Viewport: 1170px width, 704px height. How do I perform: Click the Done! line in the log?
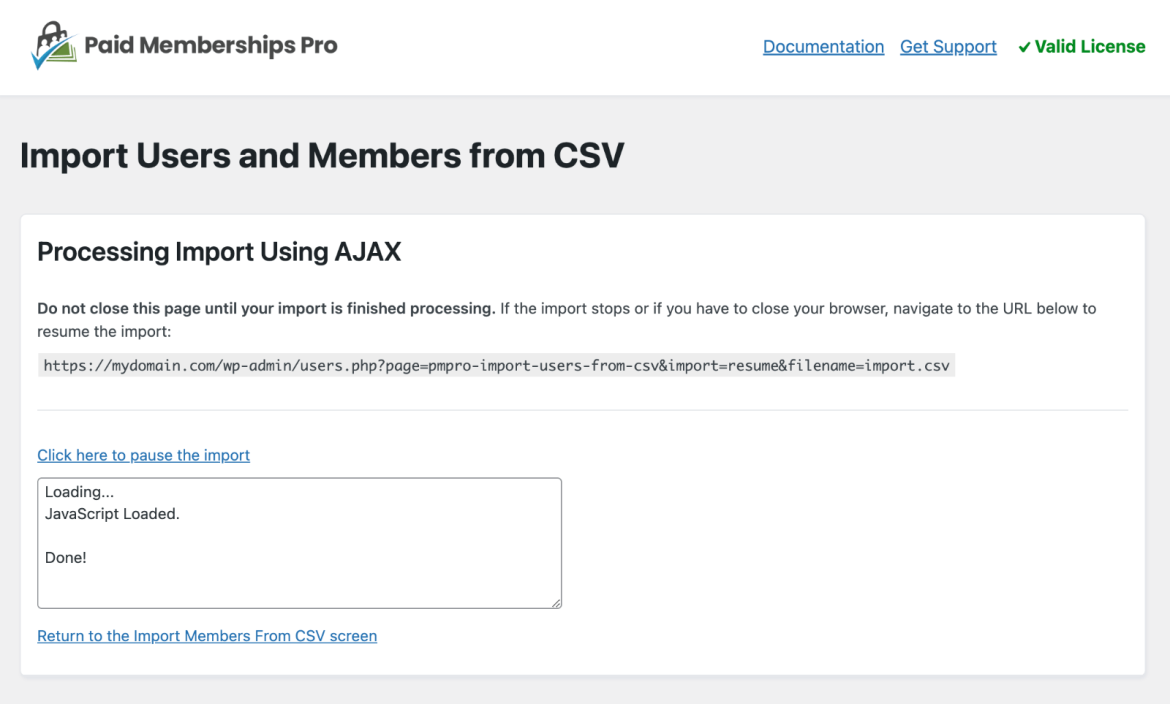[65, 557]
